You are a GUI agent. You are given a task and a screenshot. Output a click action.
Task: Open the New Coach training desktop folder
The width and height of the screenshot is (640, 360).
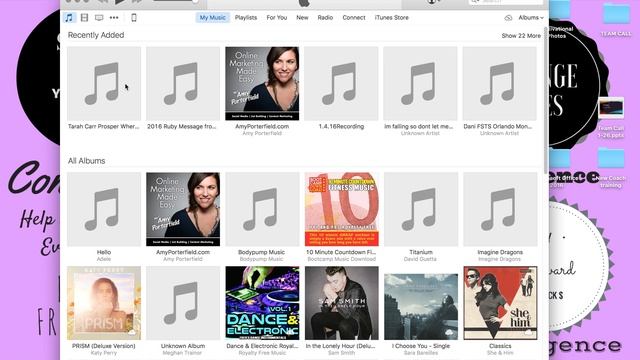coord(611,168)
